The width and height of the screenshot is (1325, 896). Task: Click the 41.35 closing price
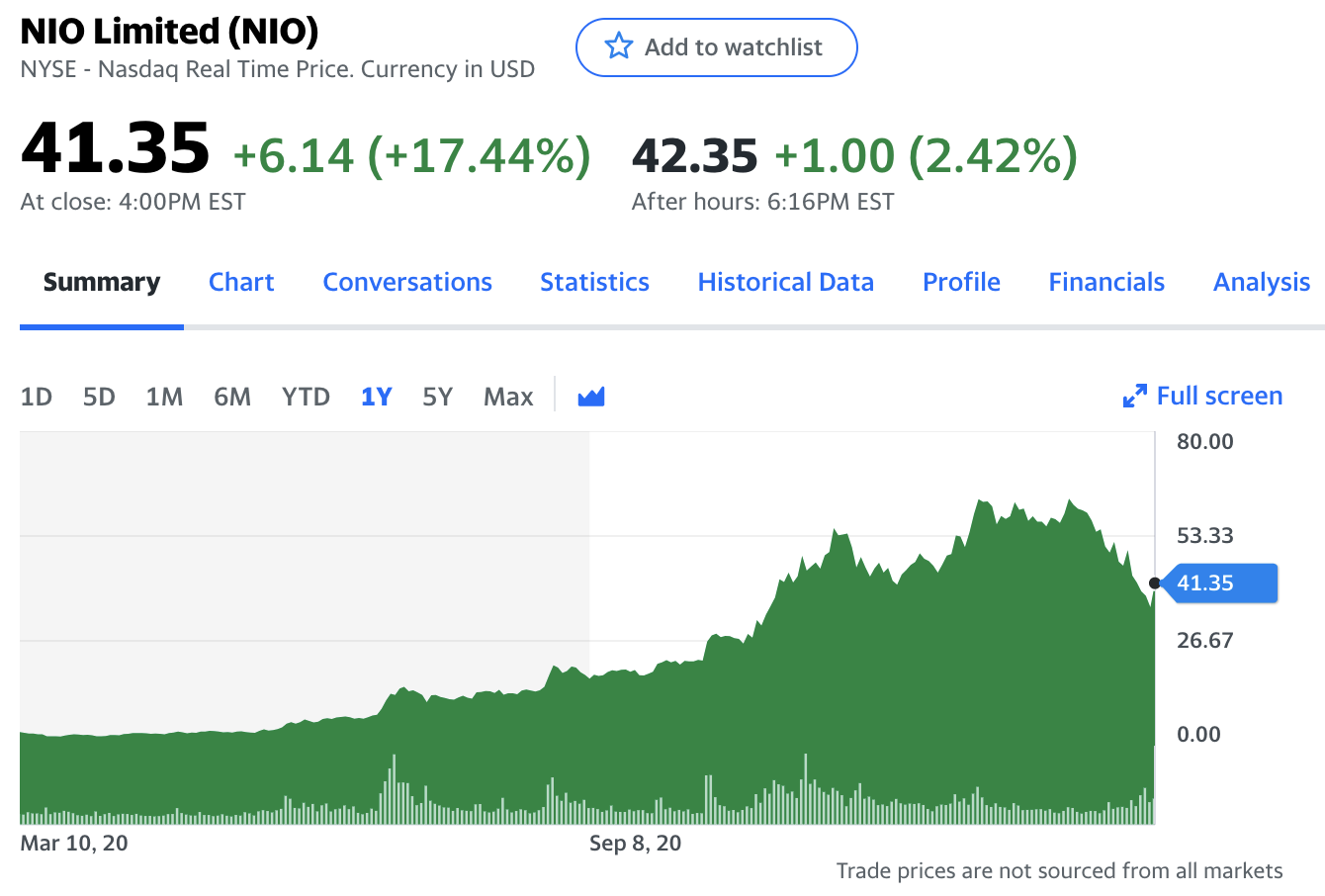[115, 147]
